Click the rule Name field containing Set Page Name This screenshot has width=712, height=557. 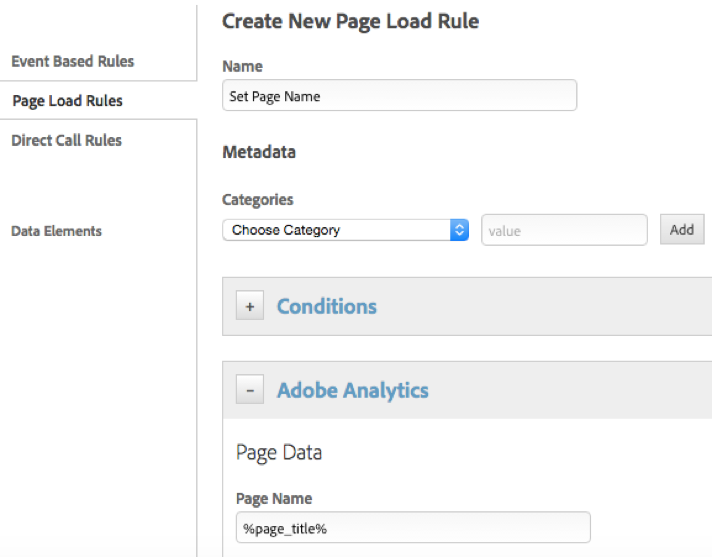point(399,96)
